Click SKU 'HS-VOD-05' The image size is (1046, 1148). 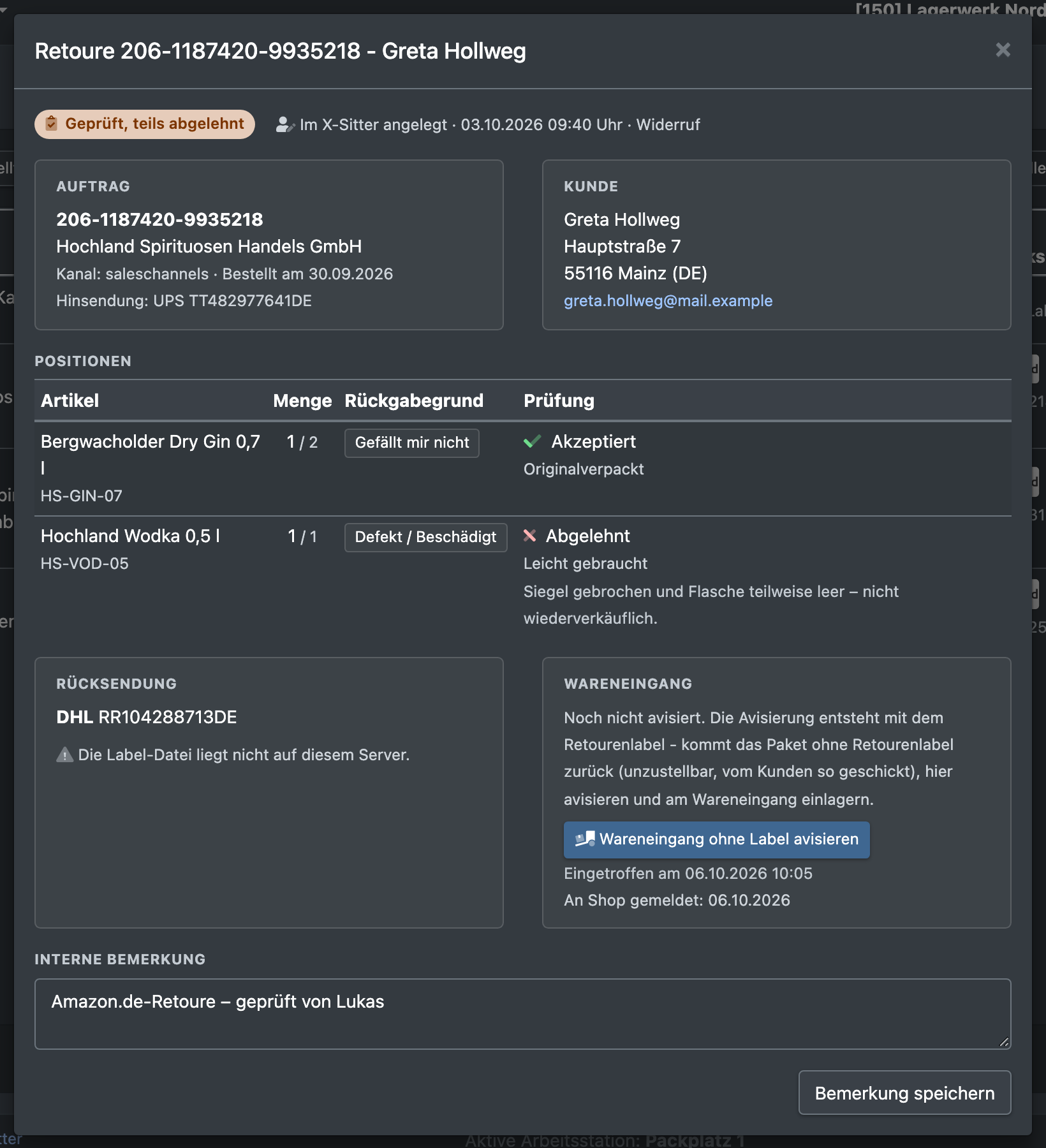pyautogui.click(x=85, y=564)
